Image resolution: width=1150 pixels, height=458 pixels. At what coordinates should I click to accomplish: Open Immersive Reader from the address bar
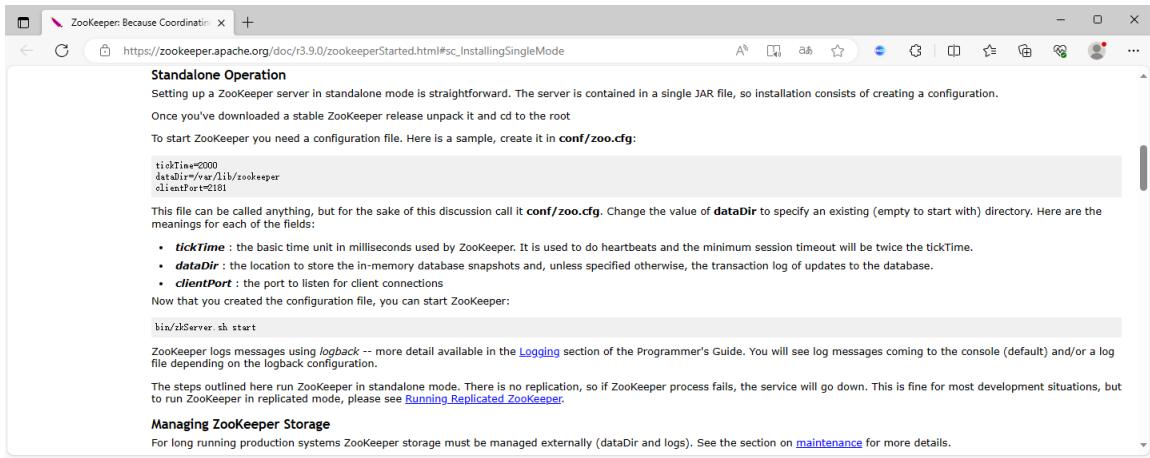click(x=774, y=51)
